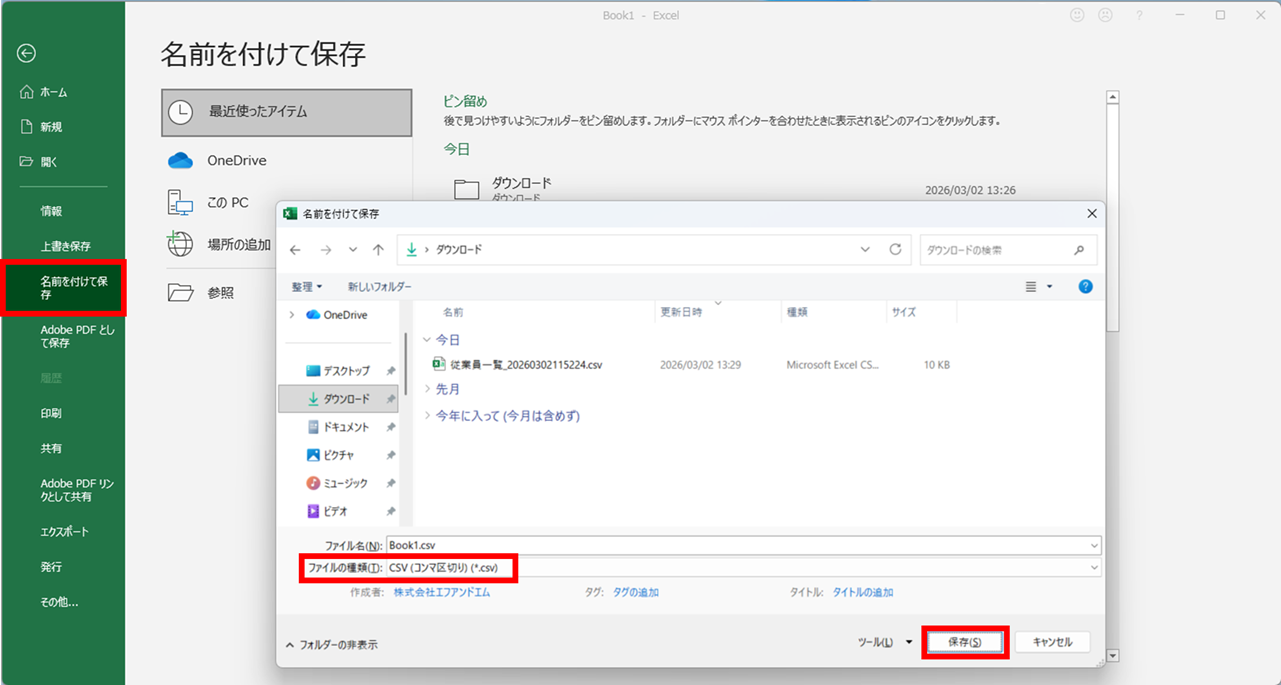The width and height of the screenshot is (1281, 685).
Task: Expand the OneDrive tree node
Action: click(291, 315)
